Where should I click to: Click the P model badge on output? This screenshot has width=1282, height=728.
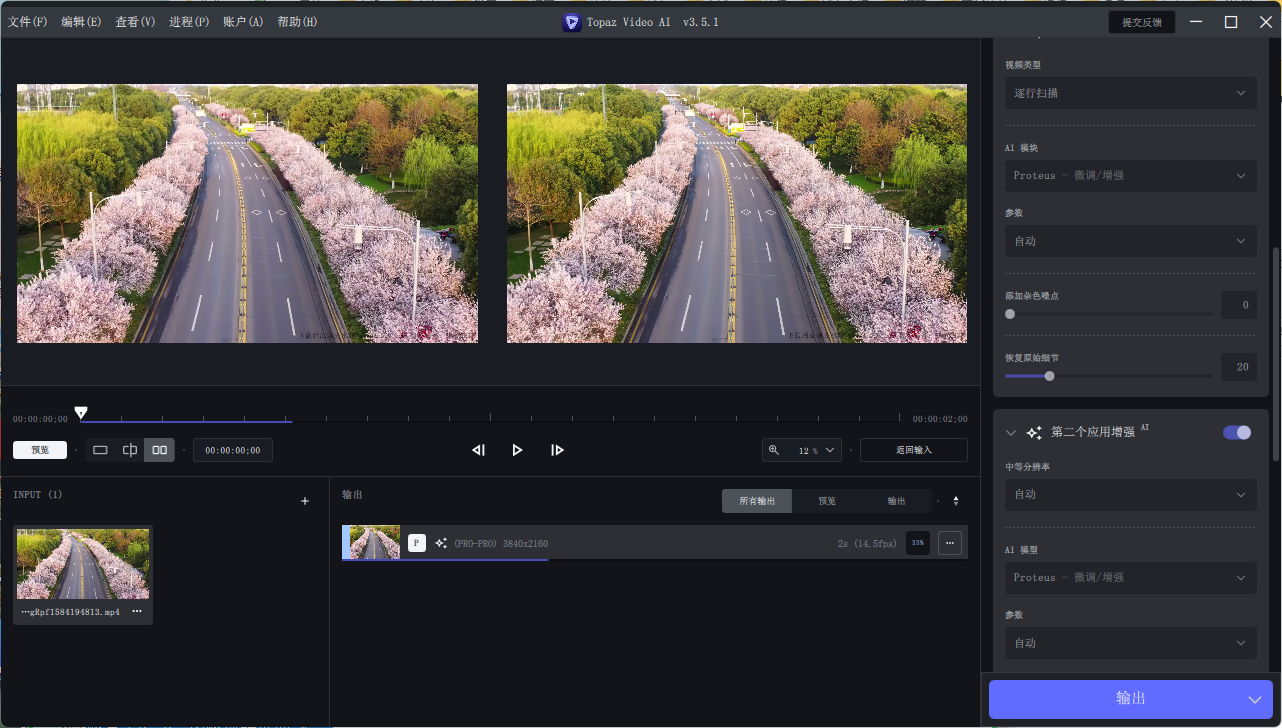point(417,543)
